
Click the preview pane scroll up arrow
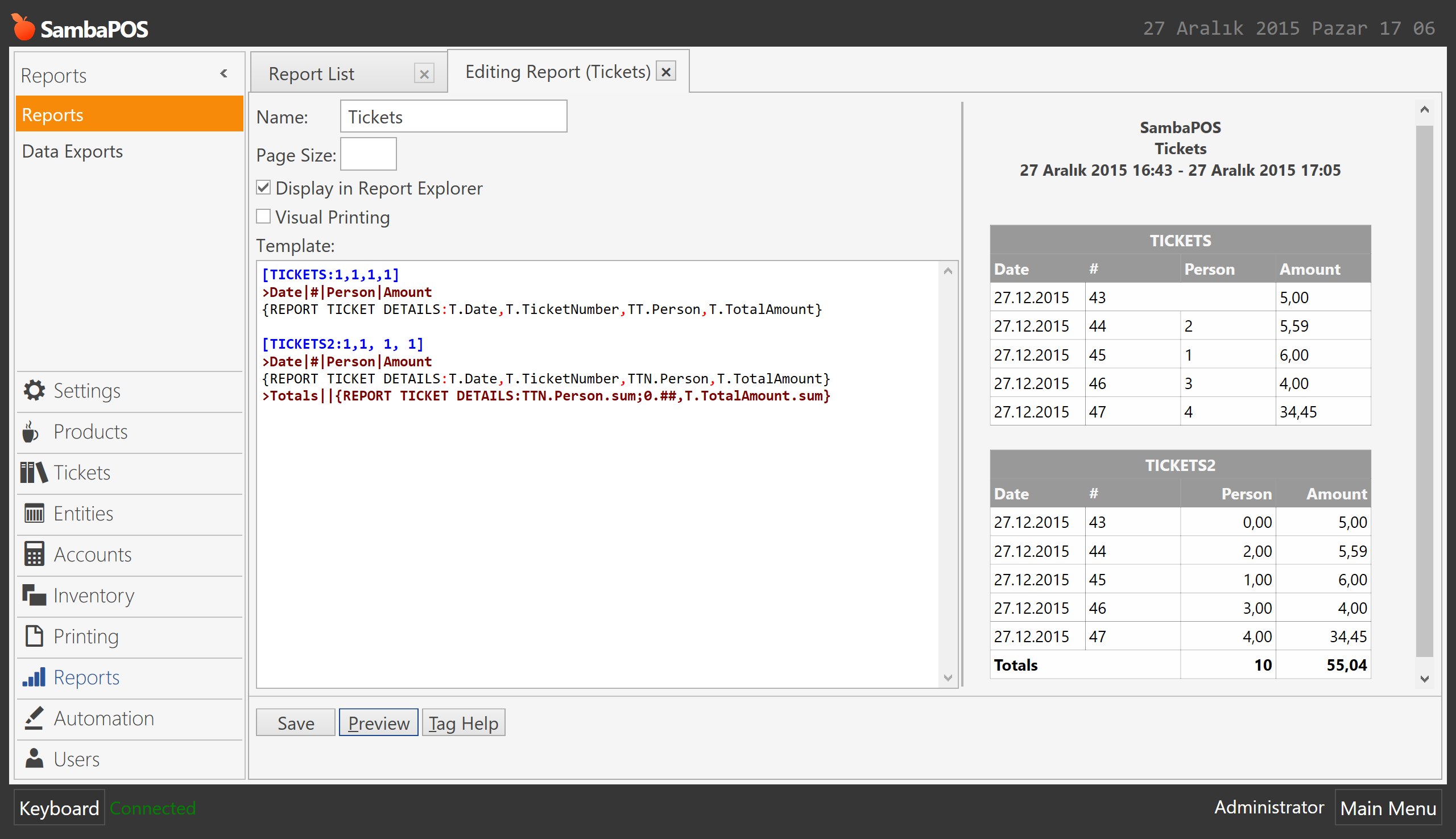[x=1424, y=109]
